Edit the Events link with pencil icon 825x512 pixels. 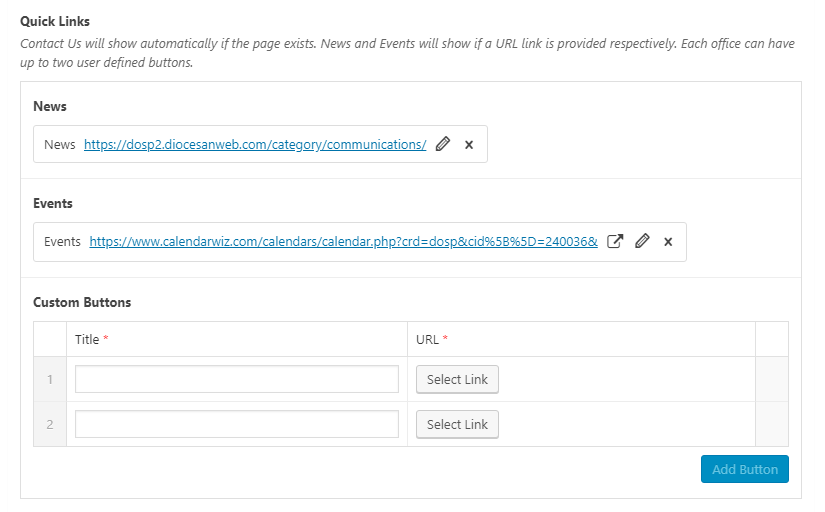[x=643, y=241]
